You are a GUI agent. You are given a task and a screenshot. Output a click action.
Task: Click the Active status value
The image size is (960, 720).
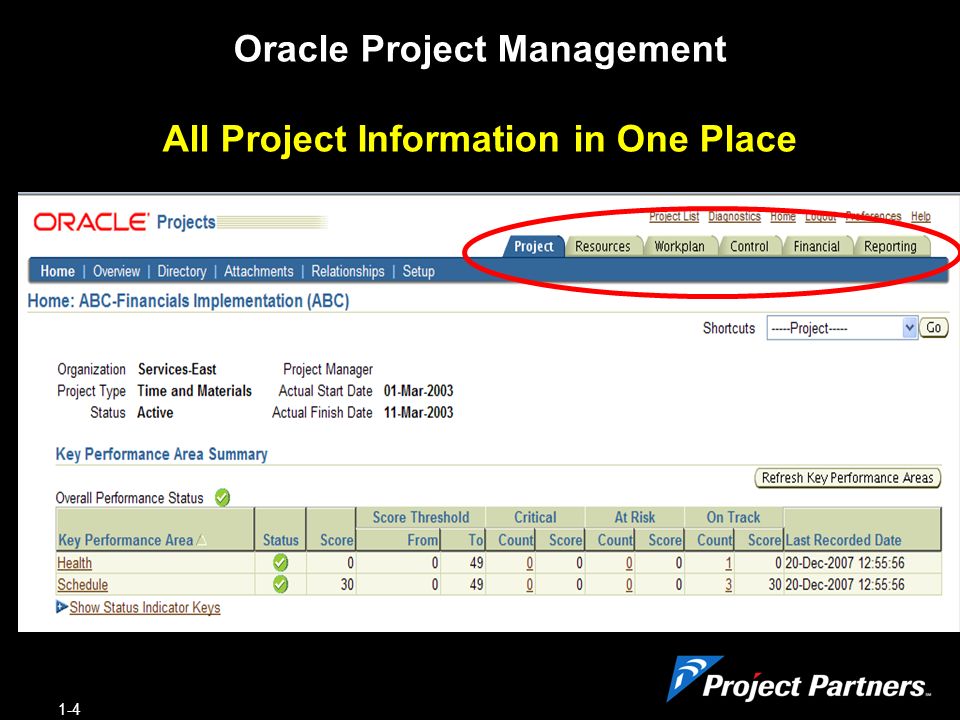155,413
